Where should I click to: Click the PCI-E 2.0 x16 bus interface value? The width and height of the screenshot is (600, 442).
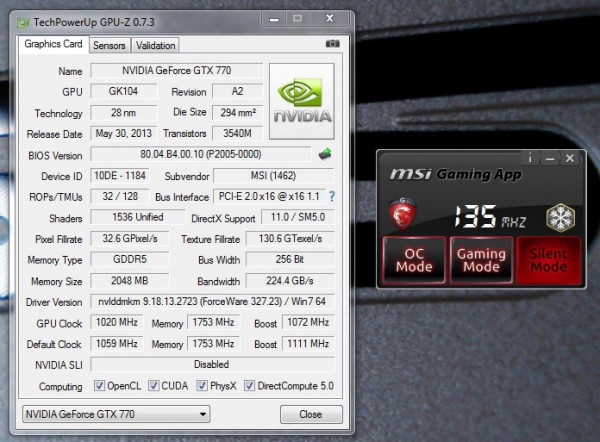coord(269,196)
